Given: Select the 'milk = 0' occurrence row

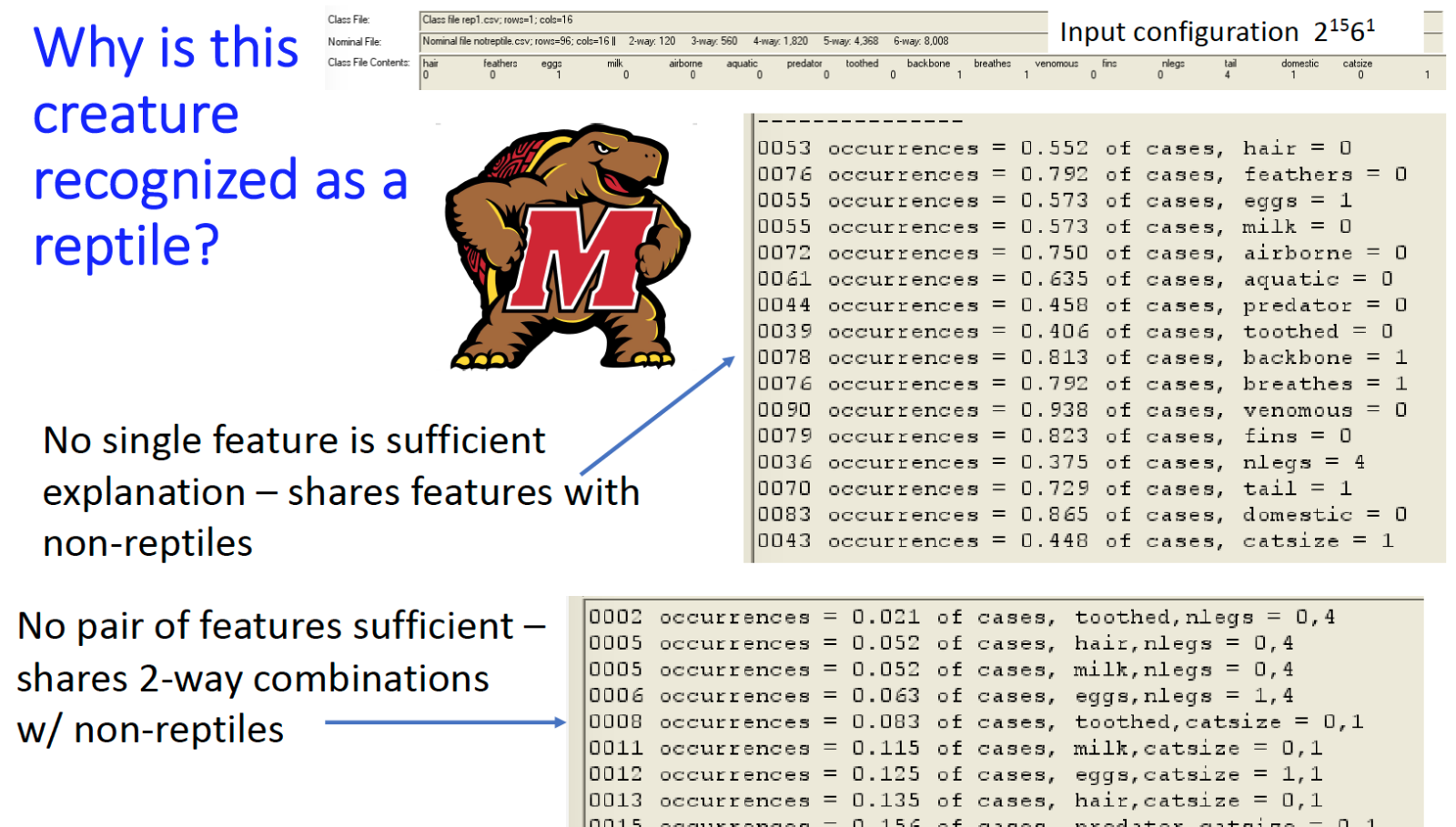Looking at the screenshot, I should pos(1056,227).
